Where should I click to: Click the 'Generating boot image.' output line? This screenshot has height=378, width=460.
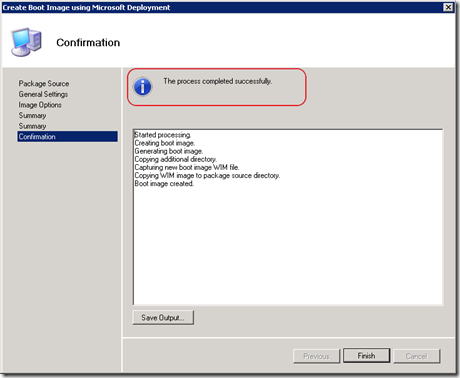click(x=168, y=151)
